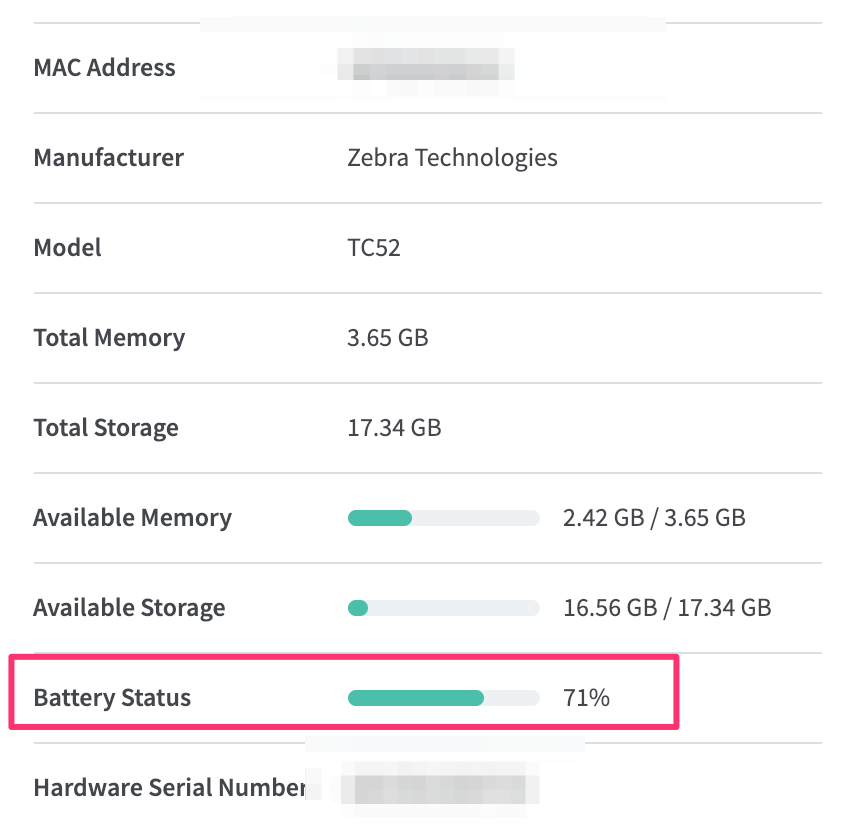Select the Zebra Technologies text

coord(452,158)
